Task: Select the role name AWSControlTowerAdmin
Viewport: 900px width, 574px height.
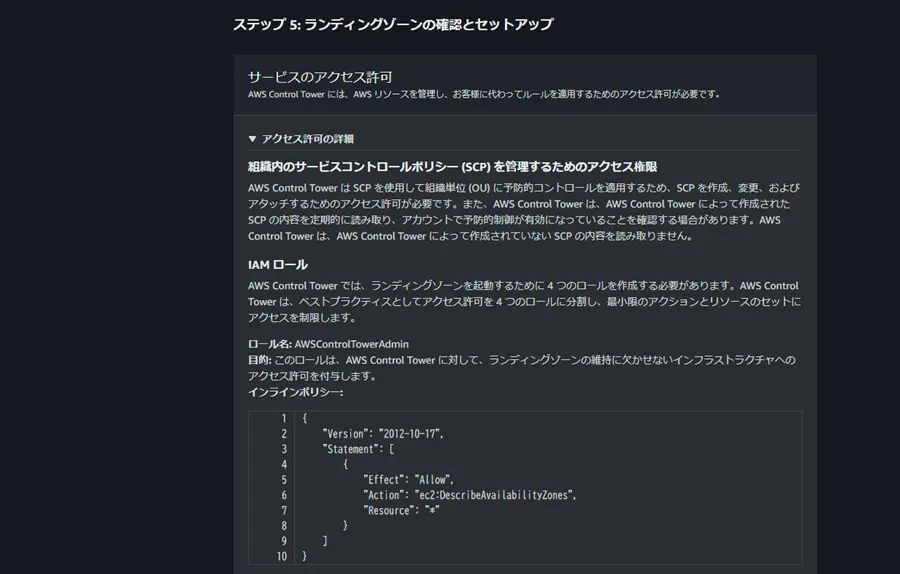Action: pos(351,344)
